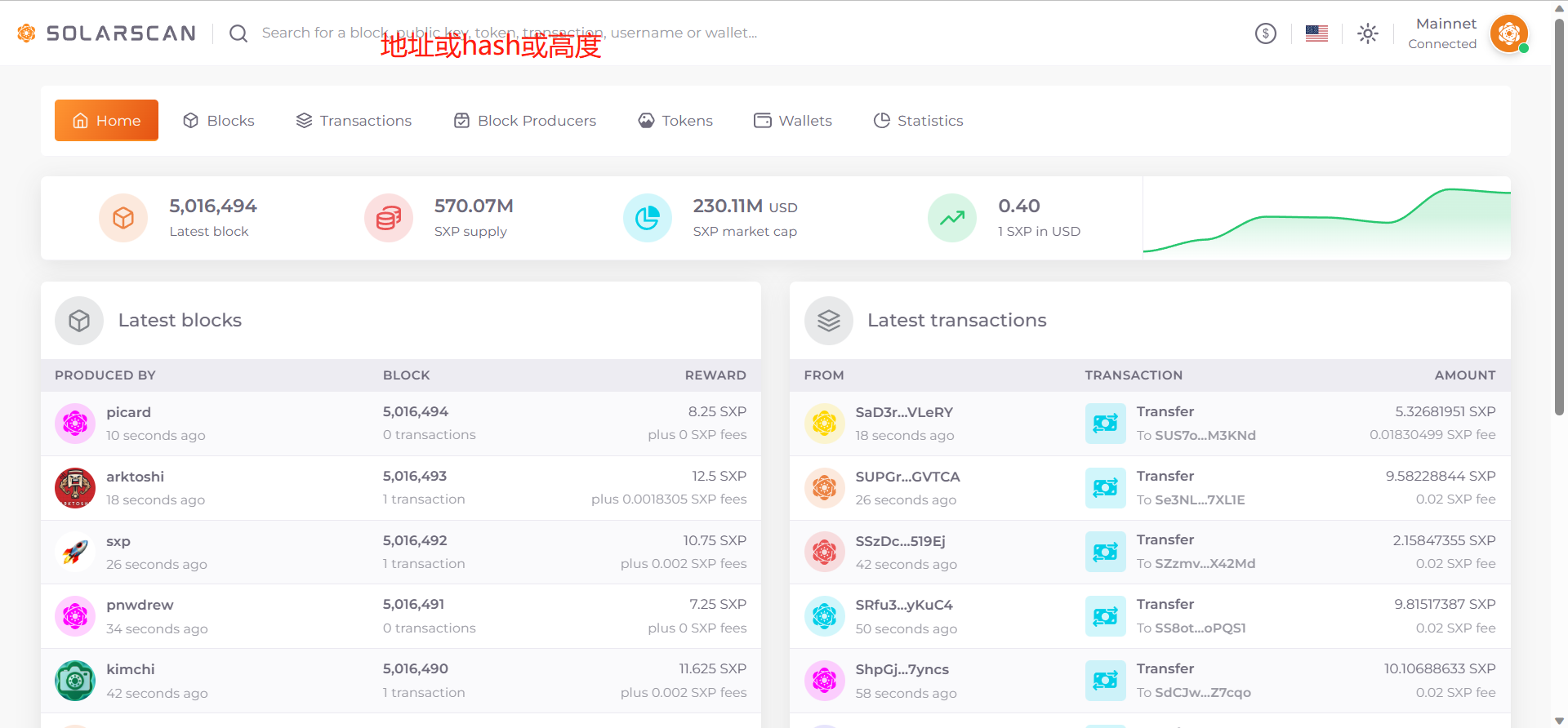Open block producer pnwdrew

pyautogui.click(x=140, y=605)
